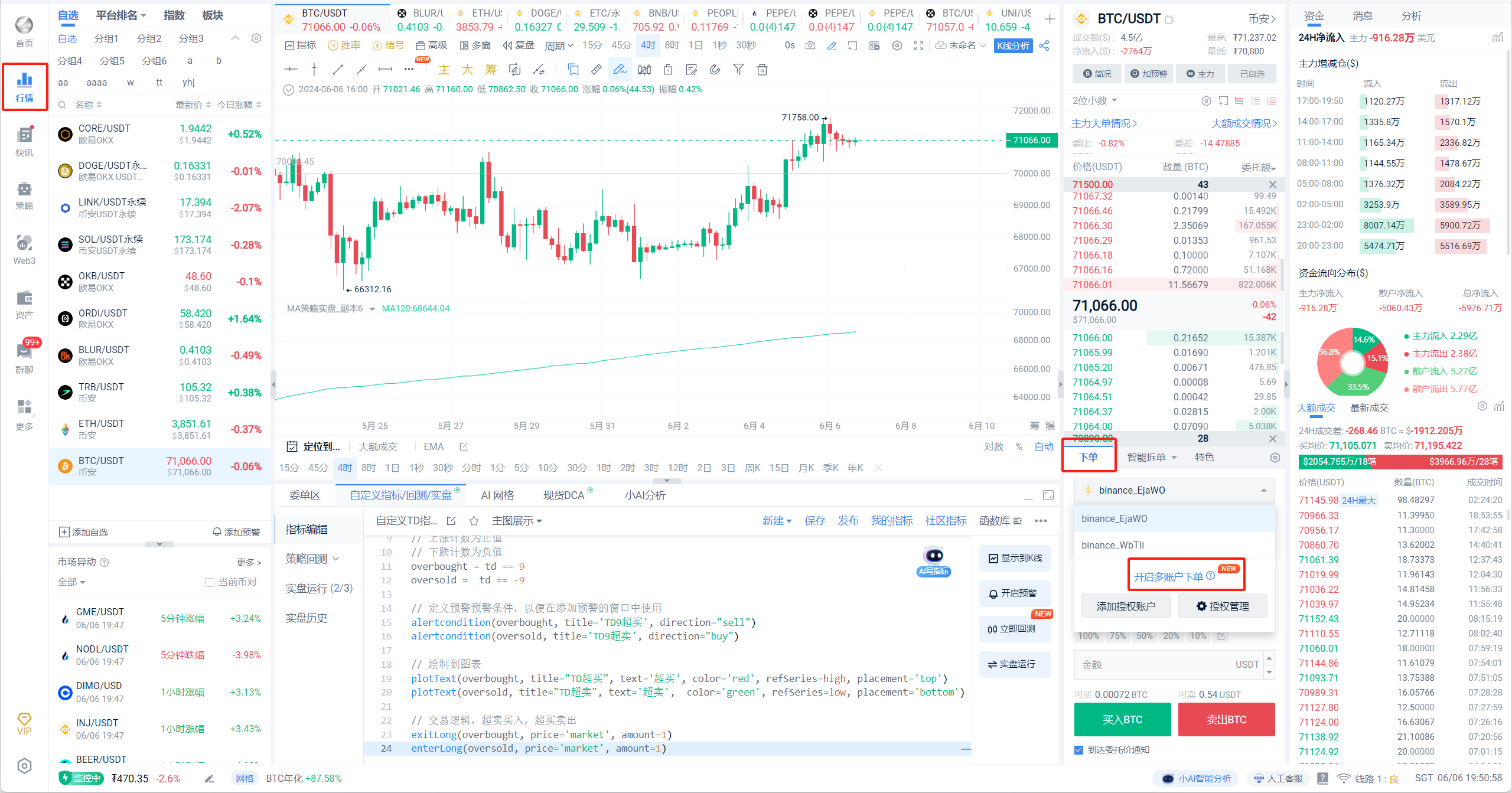This screenshot has width=1512, height=793.
Task: Expand the 平台排名 dropdown
Action: (x=121, y=15)
